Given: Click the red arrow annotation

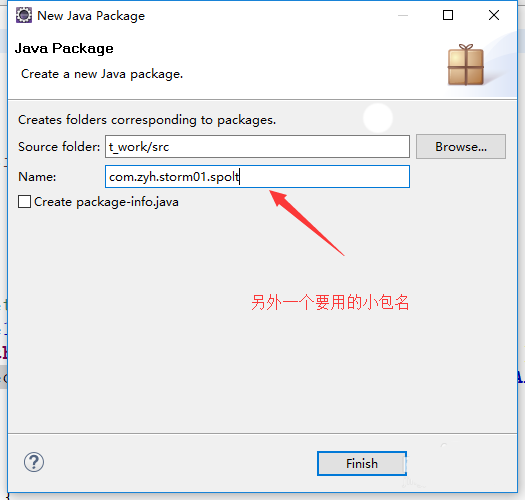Looking at the screenshot, I should (x=306, y=223).
